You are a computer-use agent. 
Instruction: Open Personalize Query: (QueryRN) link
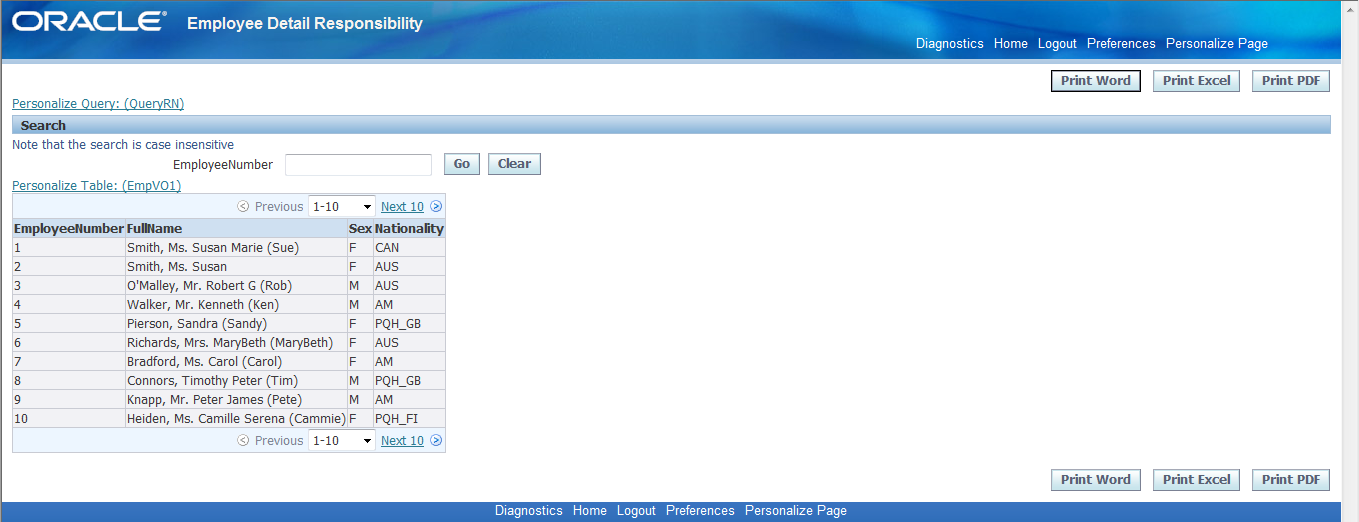98,104
